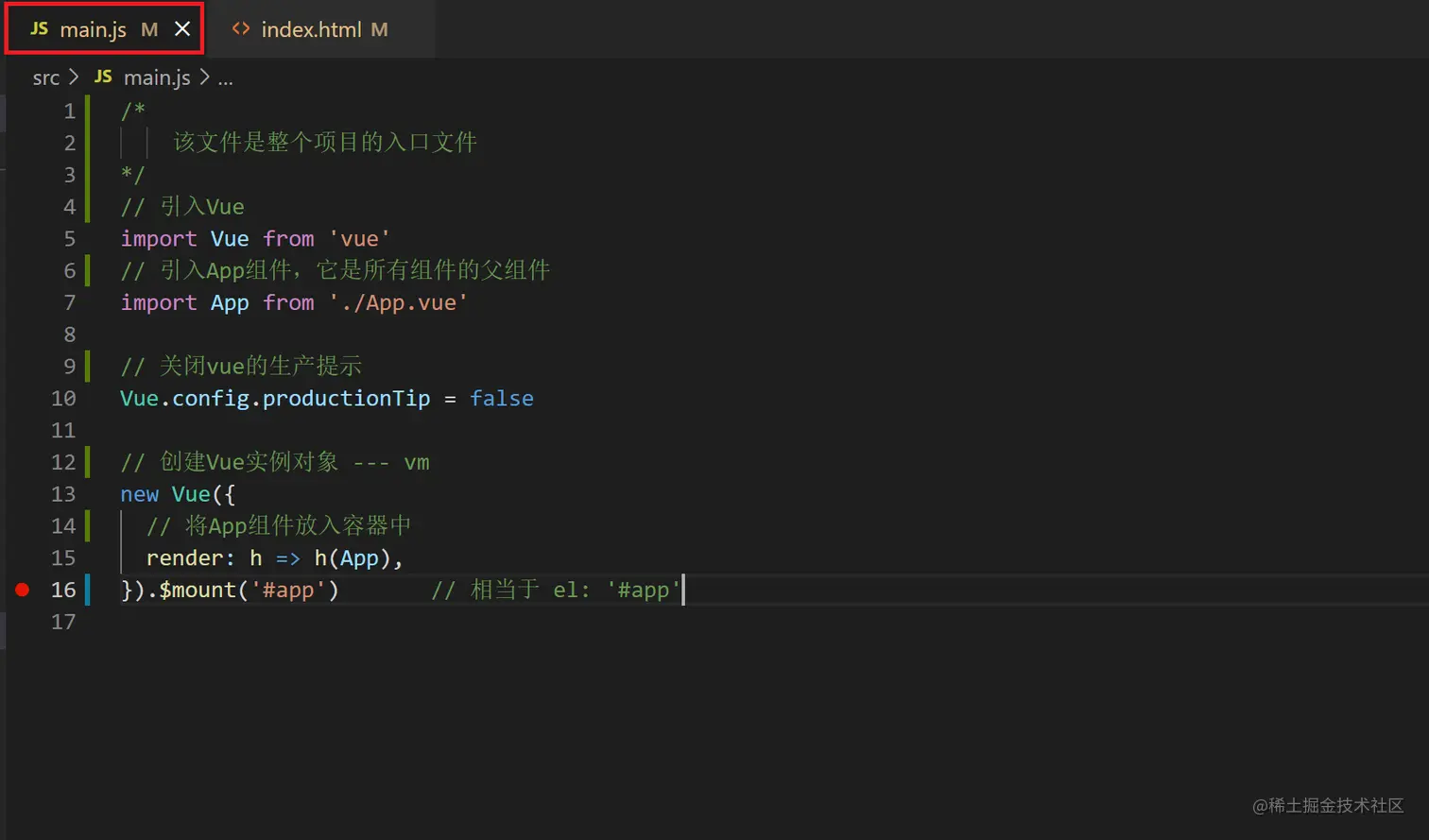Open the src breadcrumb dropdown

click(x=45, y=77)
